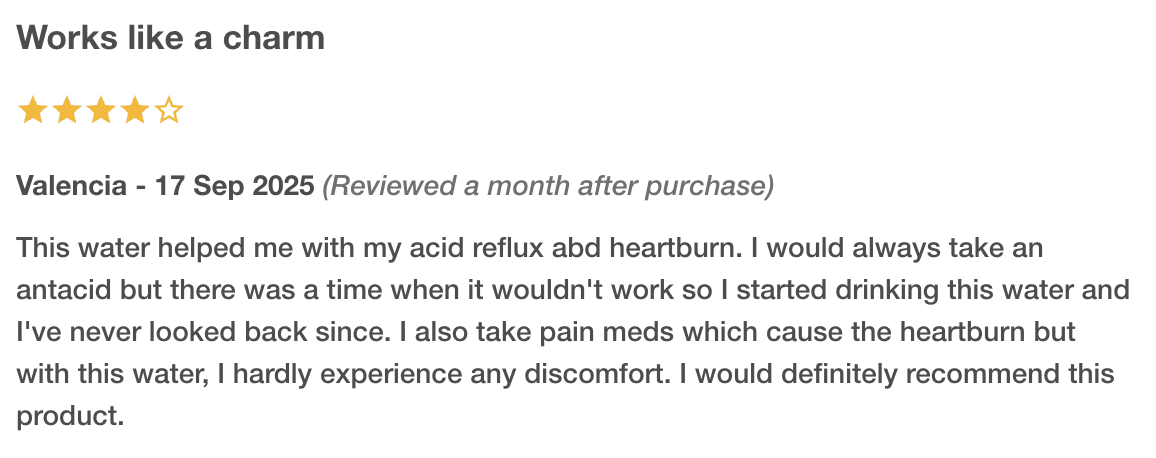
Task: Click the "Works like a charm" review title
Action: pyautogui.click(x=171, y=38)
